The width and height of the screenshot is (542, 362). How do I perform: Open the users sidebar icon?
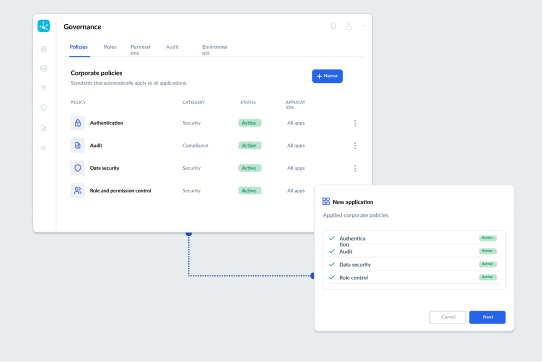click(x=44, y=88)
